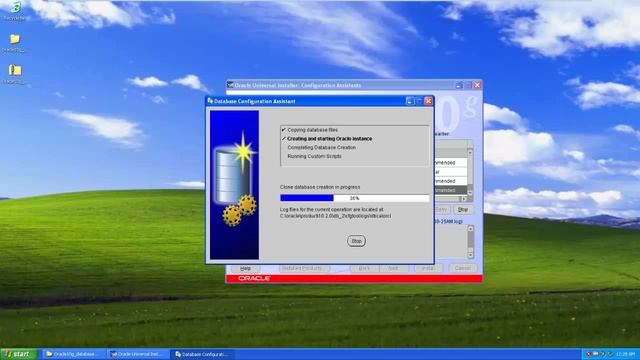This screenshot has width=640, height=360.
Task: Open Installed Products in the Universal Installer
Action: click(x=304, y=268)
